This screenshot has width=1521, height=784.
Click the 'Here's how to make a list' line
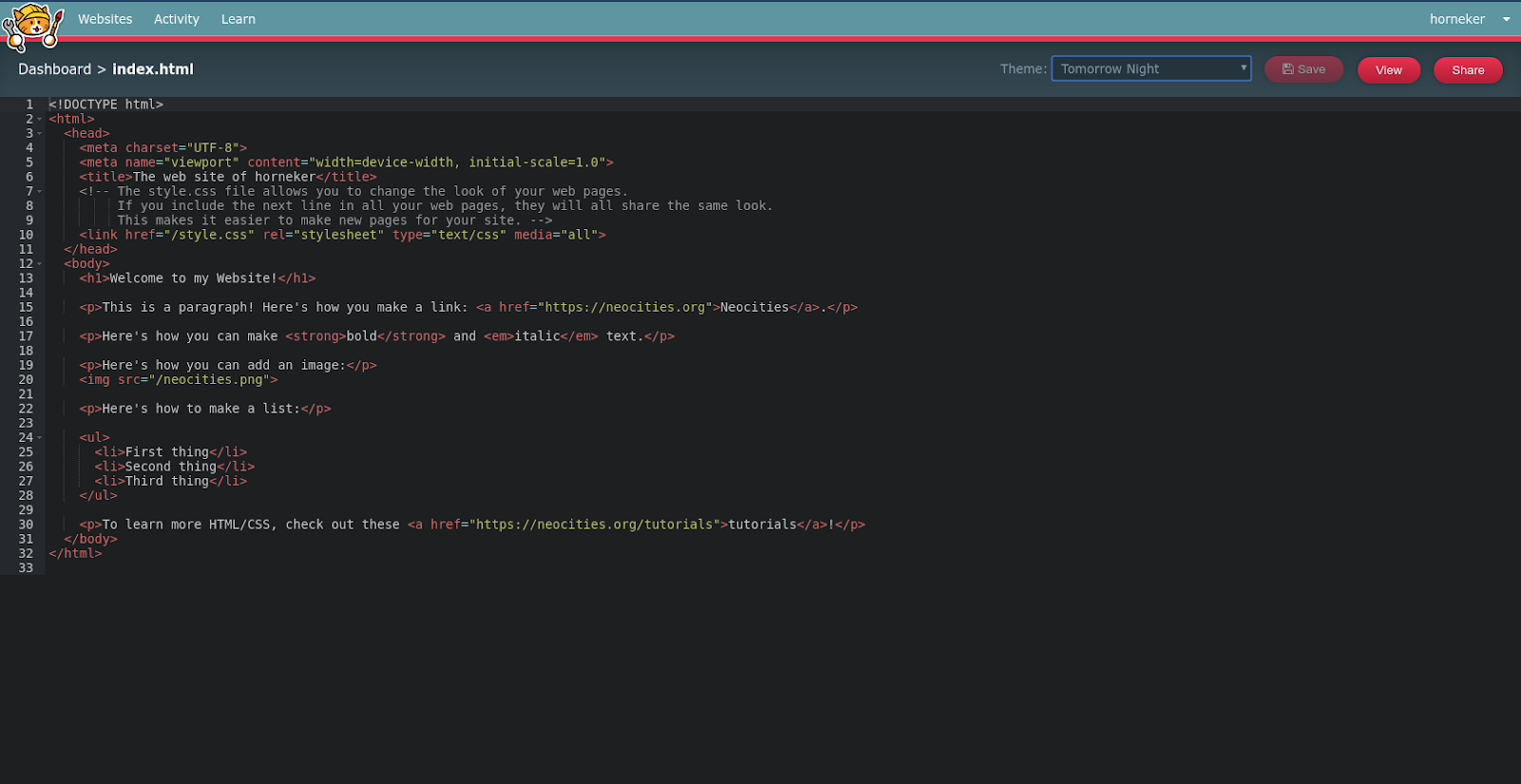point(205,409)
